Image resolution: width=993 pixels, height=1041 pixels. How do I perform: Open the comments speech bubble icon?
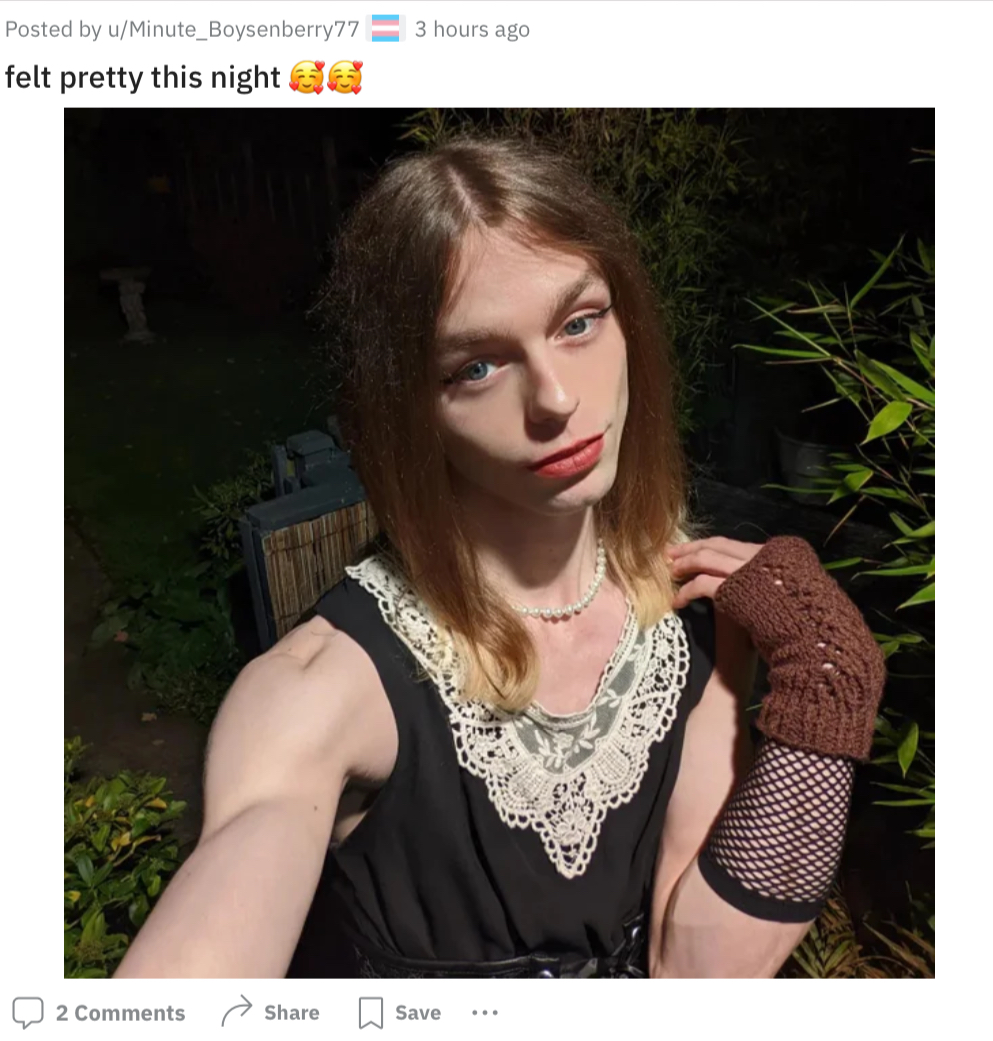29,1012
